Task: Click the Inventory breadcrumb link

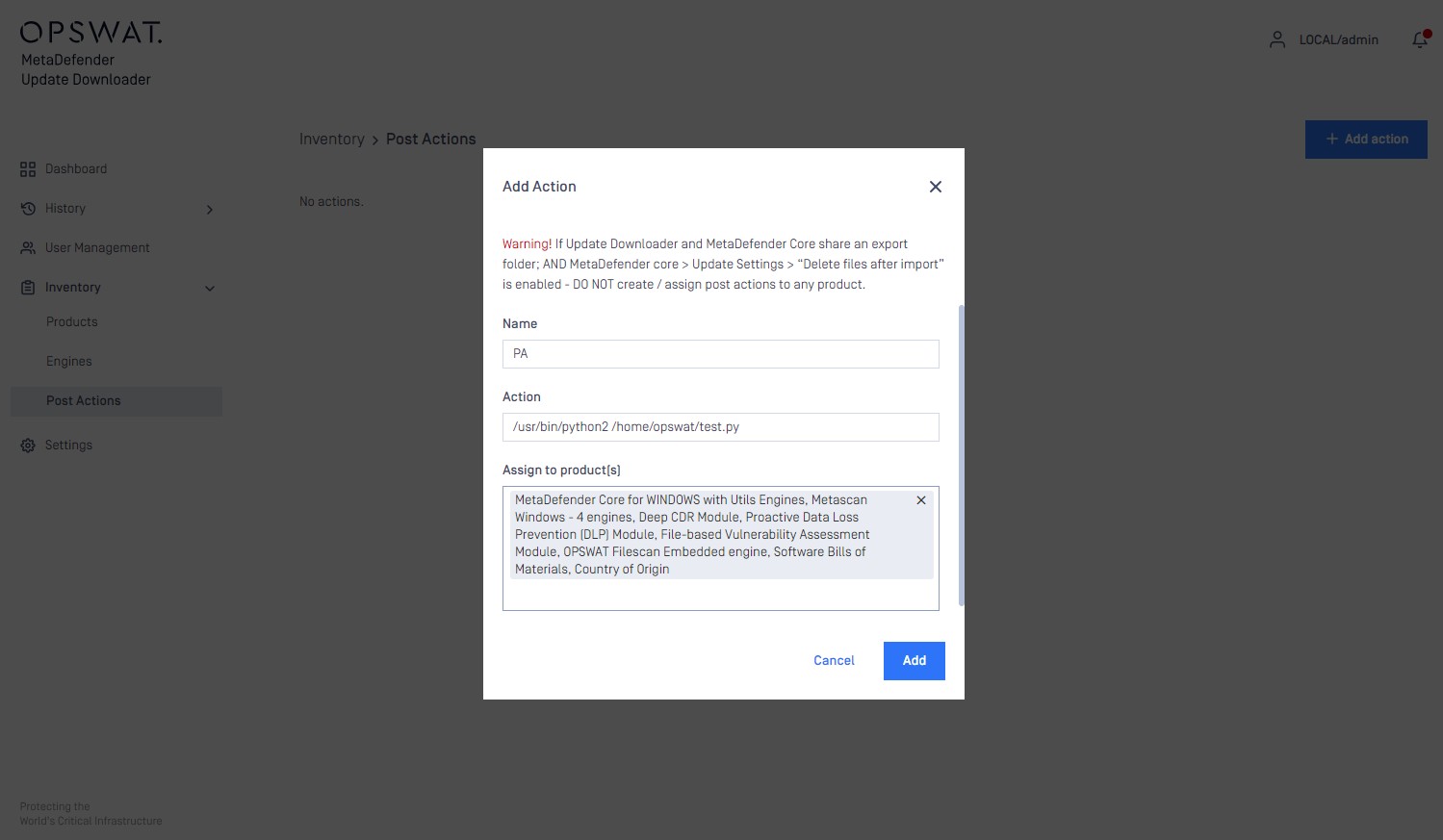Action: point(331,140)
